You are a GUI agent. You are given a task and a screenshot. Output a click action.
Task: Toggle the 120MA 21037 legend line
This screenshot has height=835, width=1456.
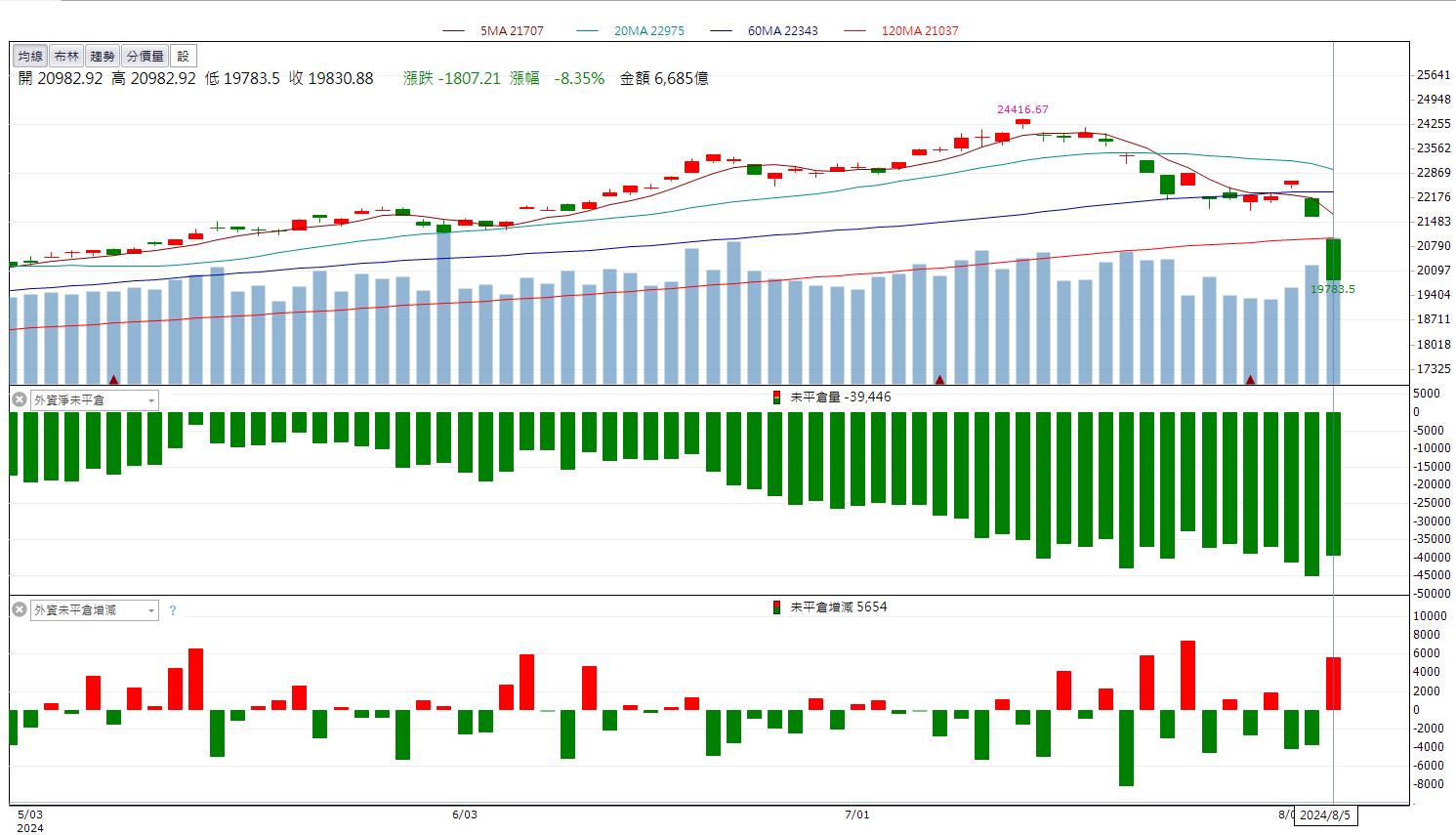tap(901, 30)
